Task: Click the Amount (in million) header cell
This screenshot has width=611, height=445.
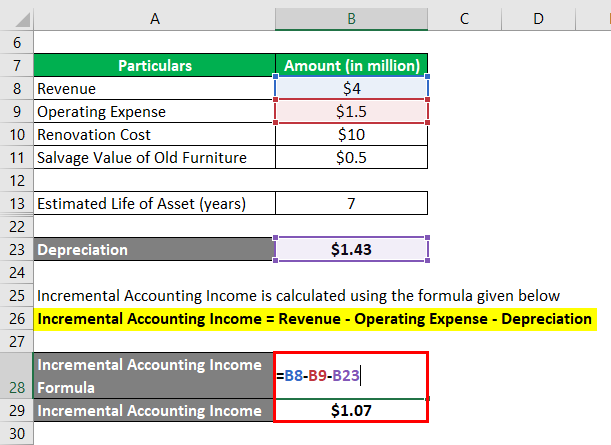Action: point(351,65)
